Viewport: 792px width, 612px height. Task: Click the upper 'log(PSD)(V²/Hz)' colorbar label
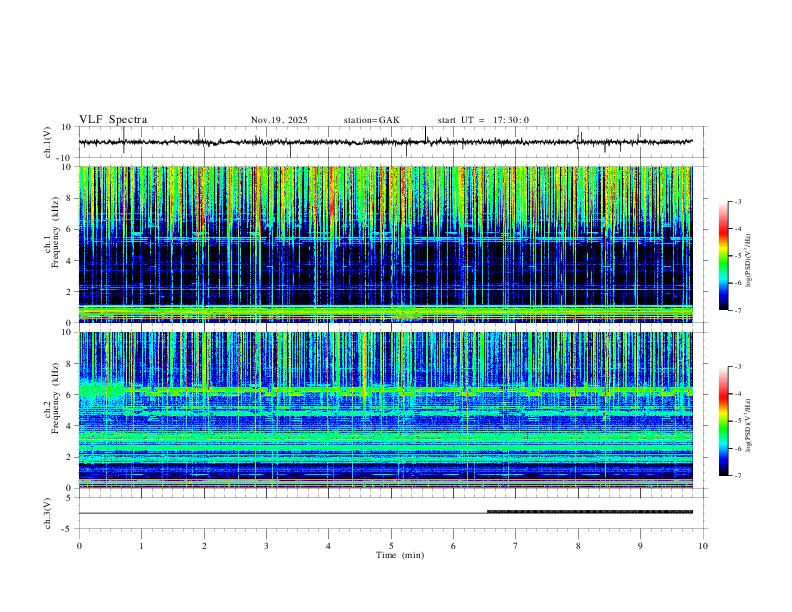pos(749,261)
